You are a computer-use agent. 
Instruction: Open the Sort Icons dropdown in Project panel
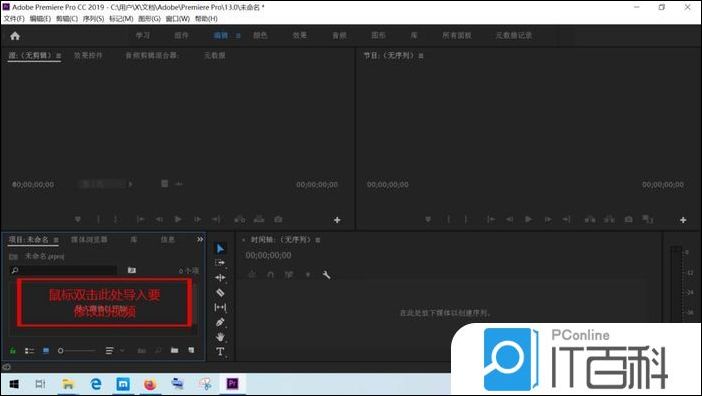(x=114, y=350)
